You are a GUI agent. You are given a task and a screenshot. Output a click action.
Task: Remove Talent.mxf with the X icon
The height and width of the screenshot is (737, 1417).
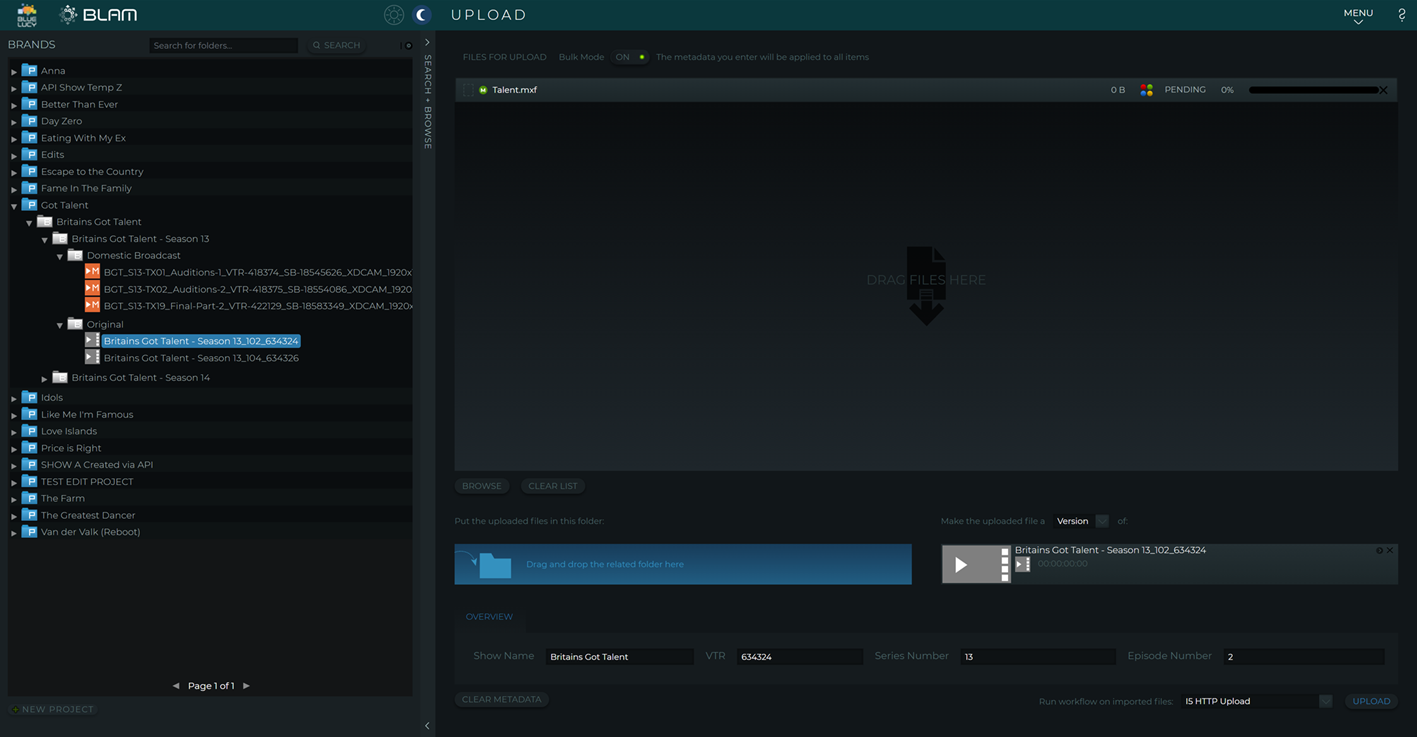click(x=1384, y=90)
